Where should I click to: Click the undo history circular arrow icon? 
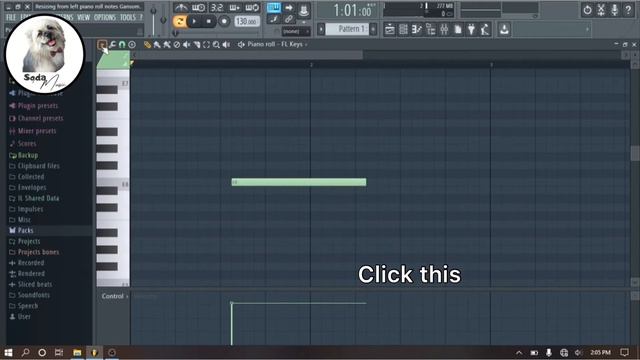(587, 10)
